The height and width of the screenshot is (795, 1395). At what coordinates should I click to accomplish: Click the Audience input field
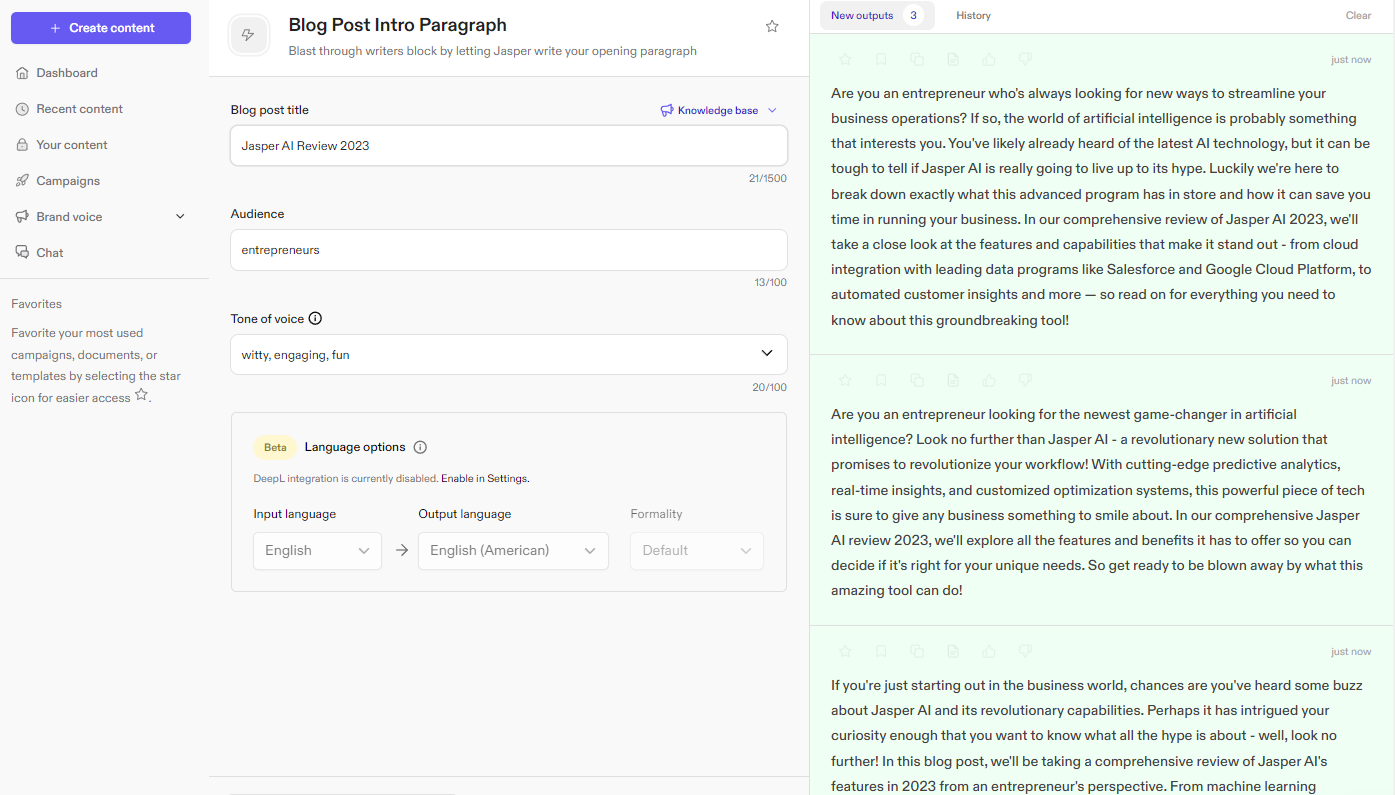509,250
